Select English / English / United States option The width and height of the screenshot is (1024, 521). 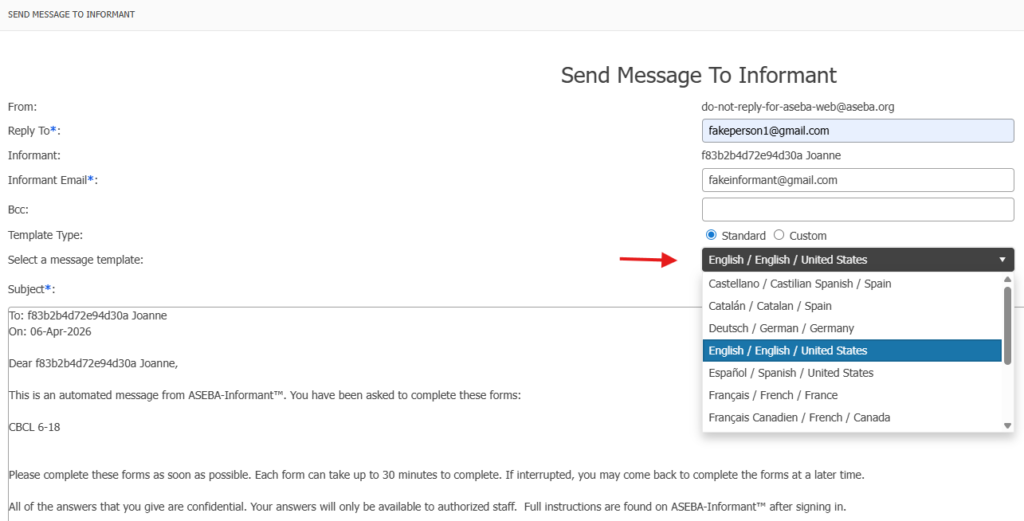click(787, 351)
